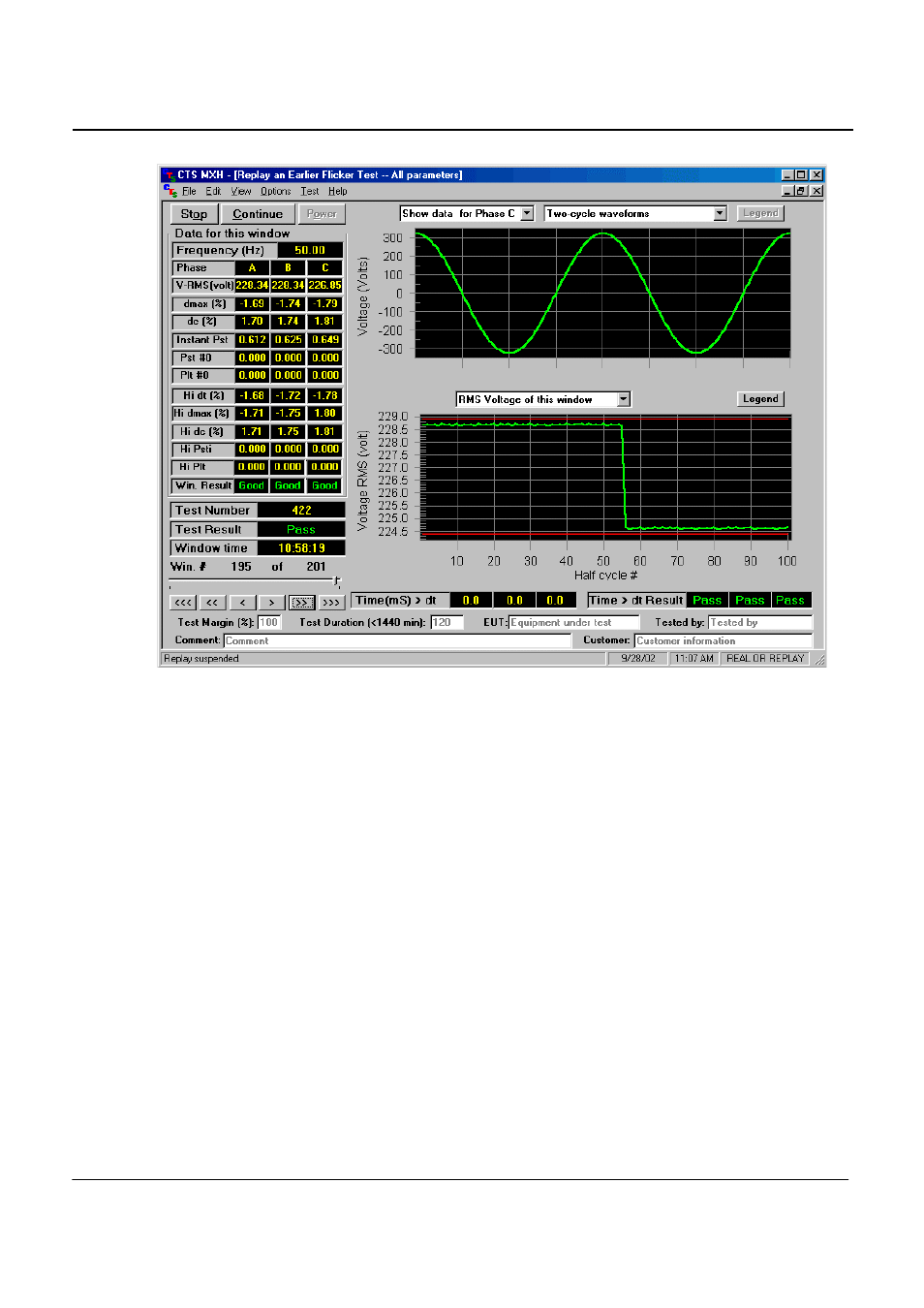Maximize the CTS MXH main window
The image size is (924, 1308).
tap(801, 175)
